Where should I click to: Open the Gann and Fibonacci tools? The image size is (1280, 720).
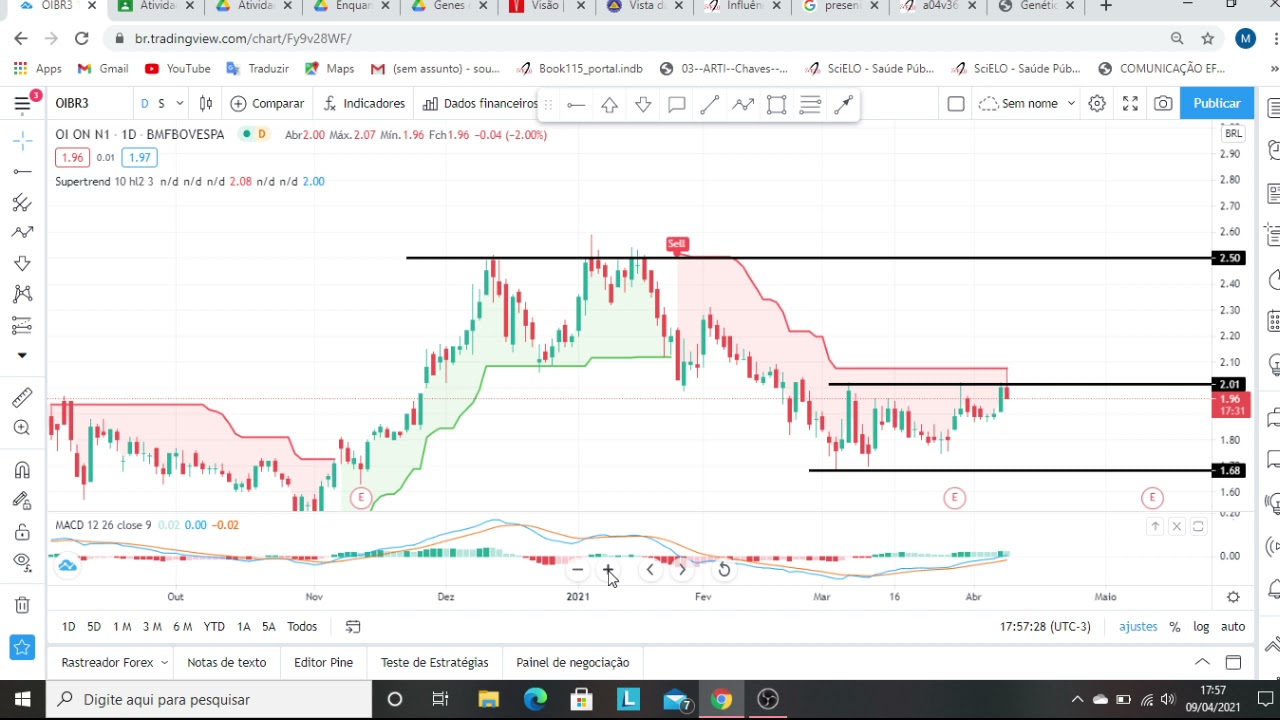point(22,202)
